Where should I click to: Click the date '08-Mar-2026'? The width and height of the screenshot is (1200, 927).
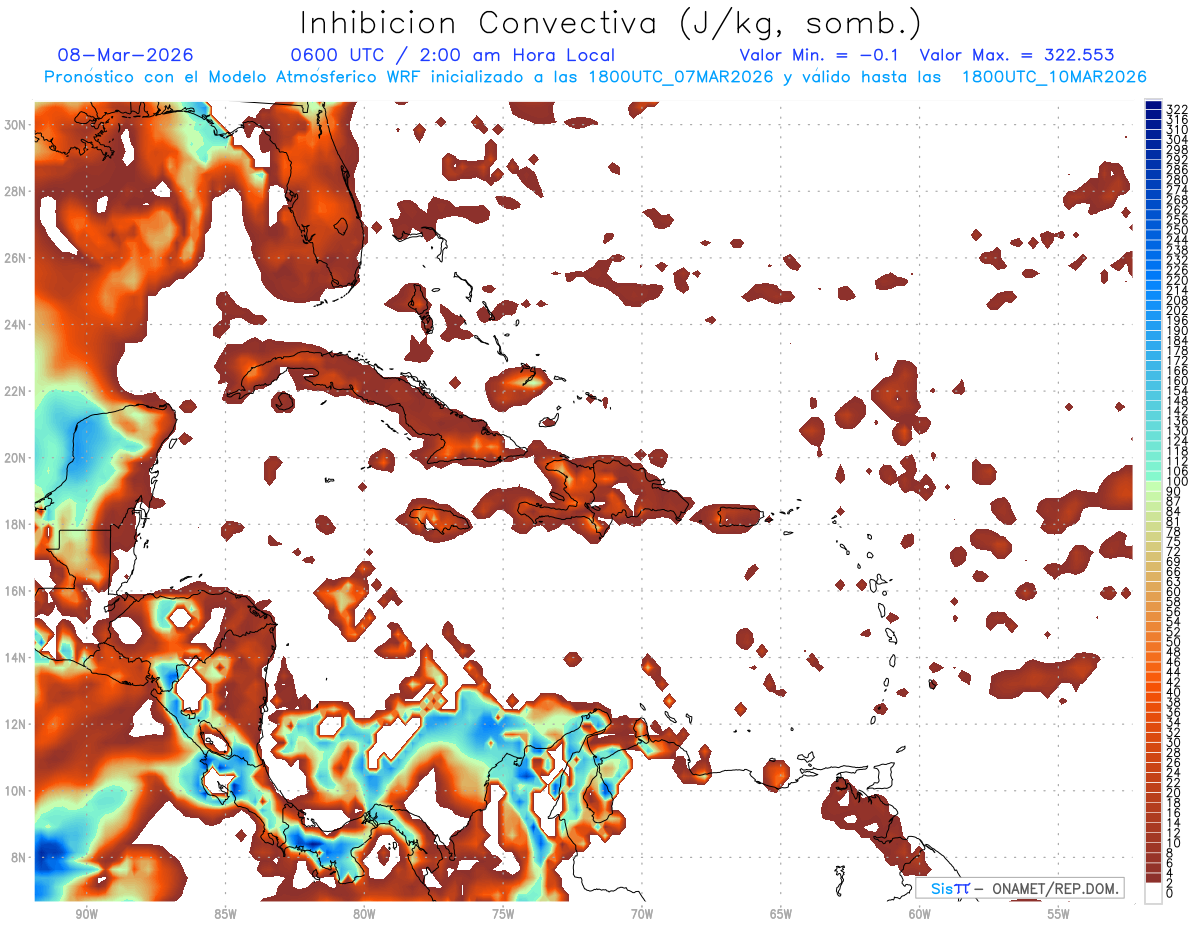(x=126, y=55)
